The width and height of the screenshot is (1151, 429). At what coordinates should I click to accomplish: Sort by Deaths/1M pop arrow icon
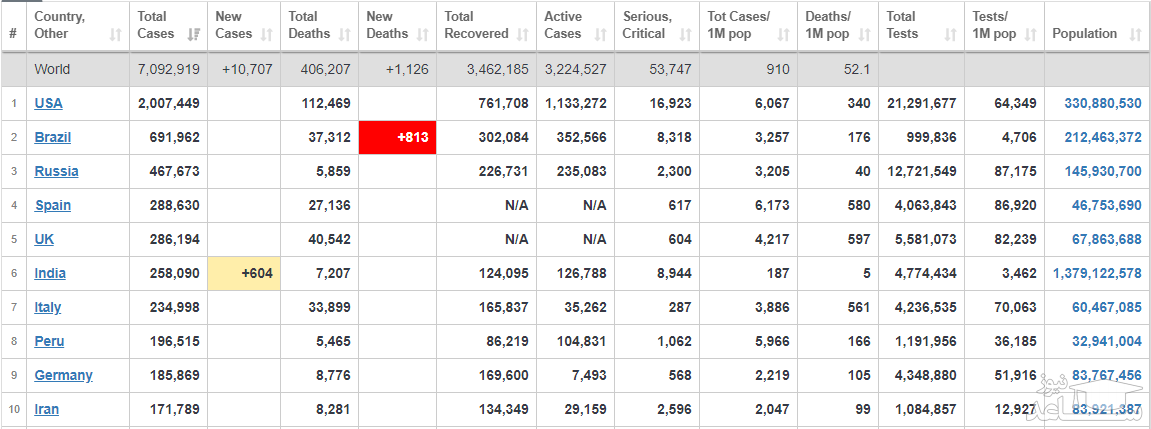tap(864, 34)
